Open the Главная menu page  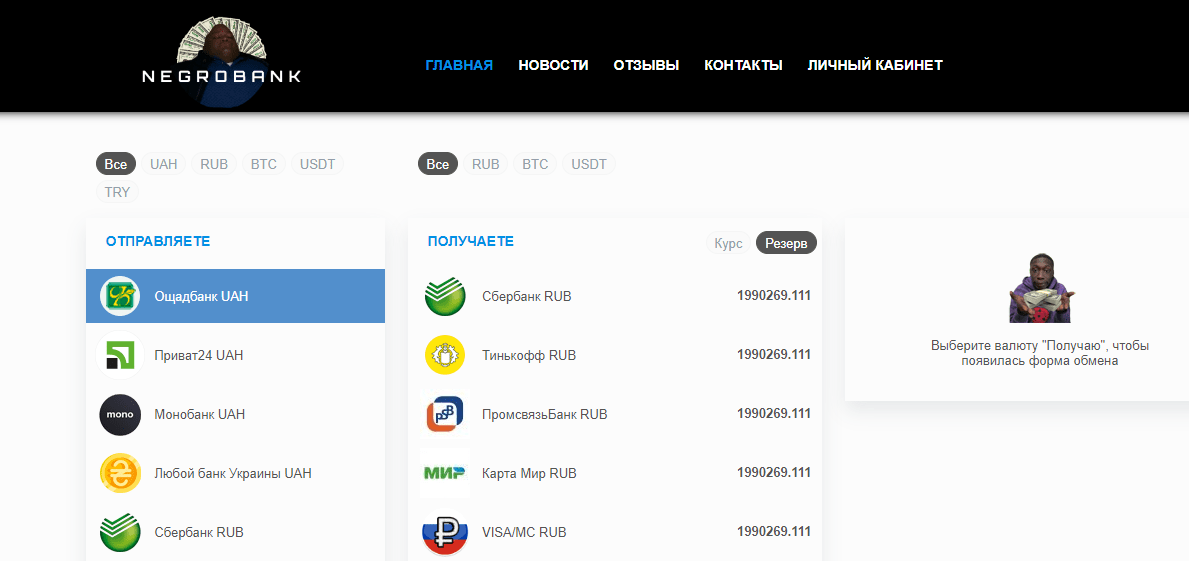459,65
